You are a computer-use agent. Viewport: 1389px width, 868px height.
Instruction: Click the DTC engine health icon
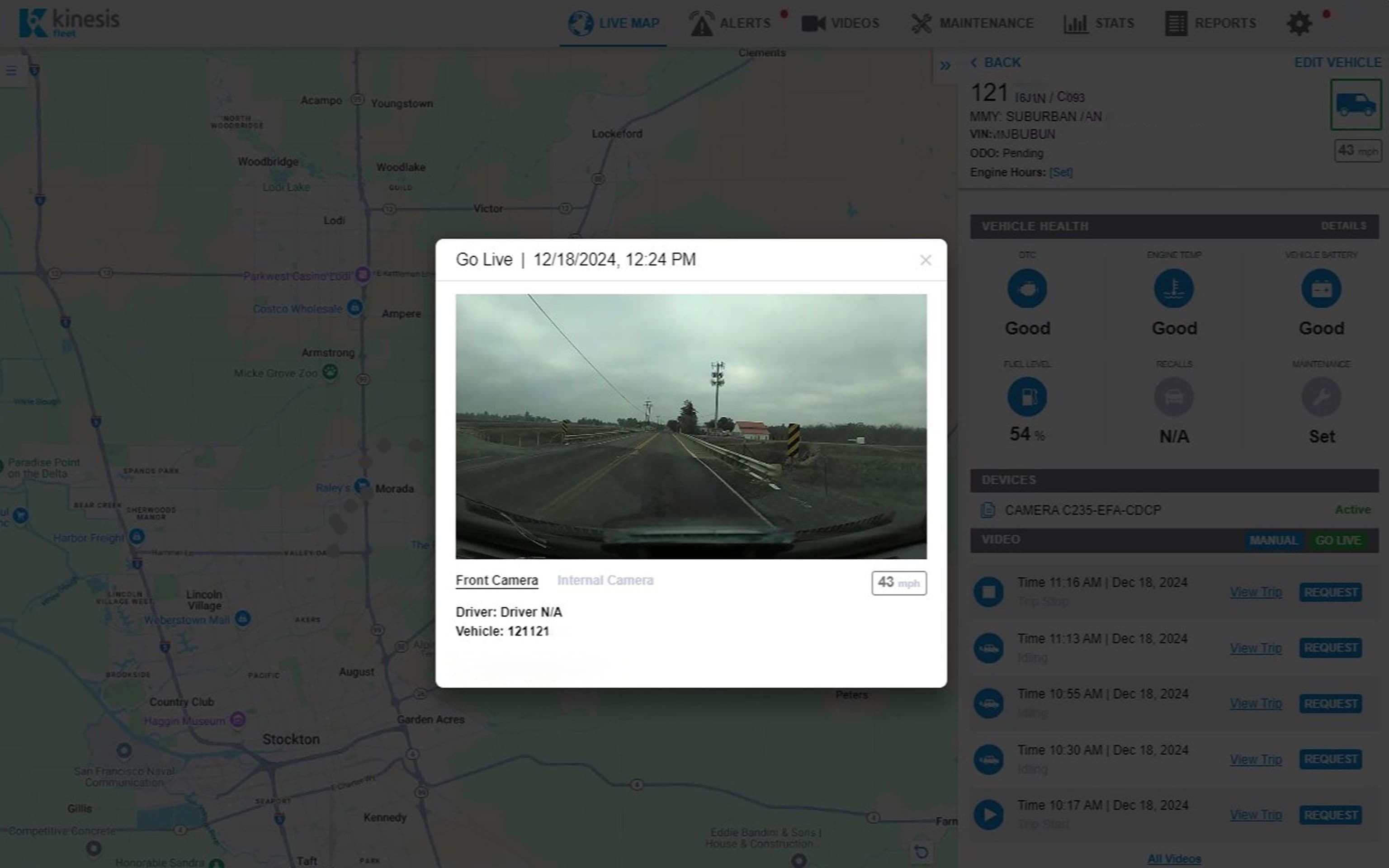pos(1027,288)
